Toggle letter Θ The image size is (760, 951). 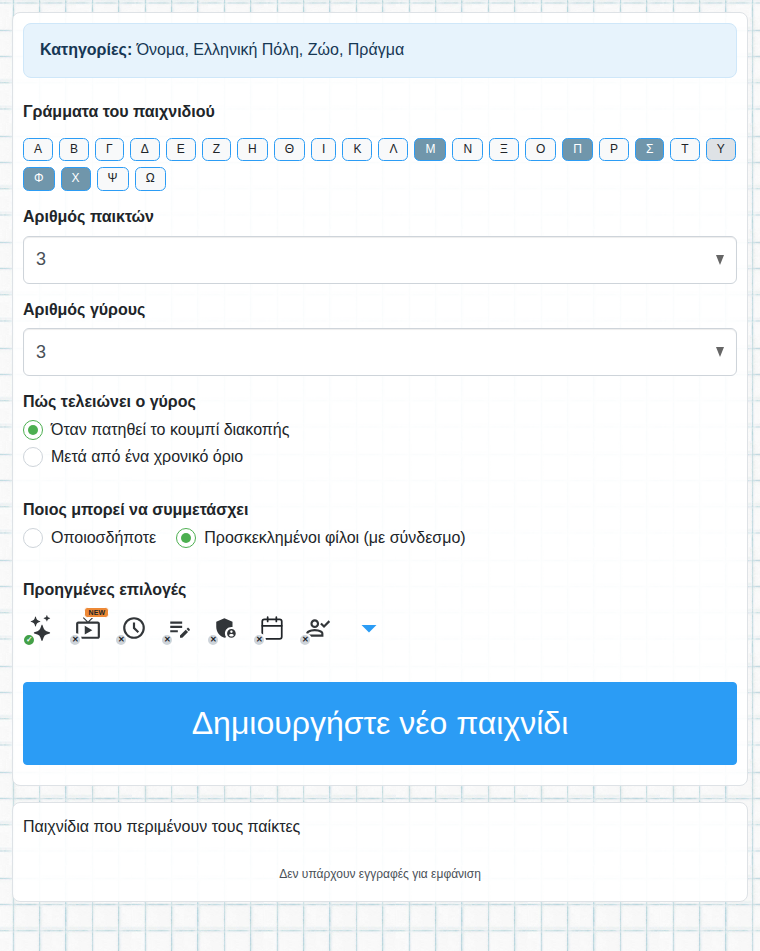tap(289, 149)
